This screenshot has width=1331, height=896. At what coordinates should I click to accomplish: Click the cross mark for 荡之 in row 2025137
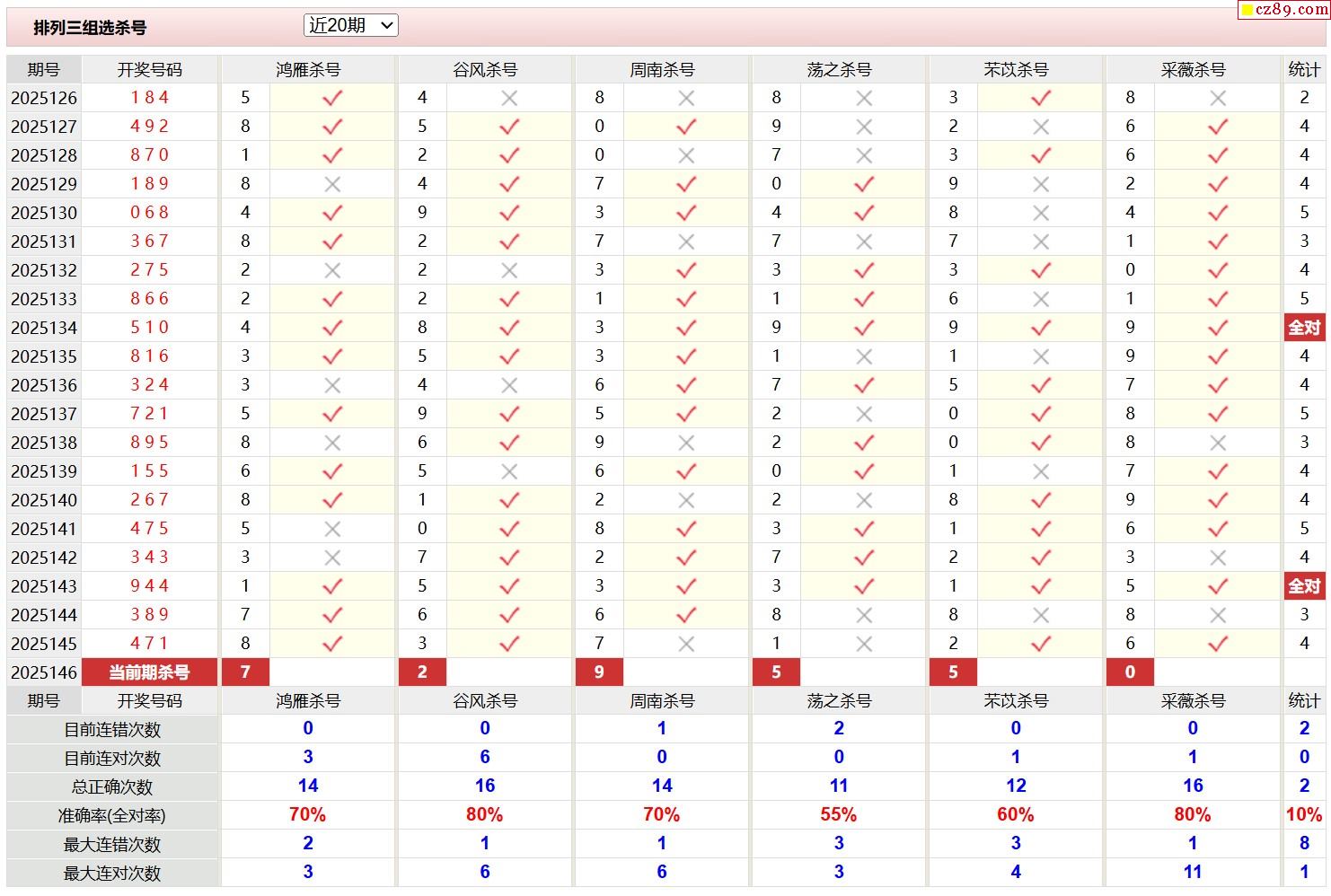click(864, 414)
